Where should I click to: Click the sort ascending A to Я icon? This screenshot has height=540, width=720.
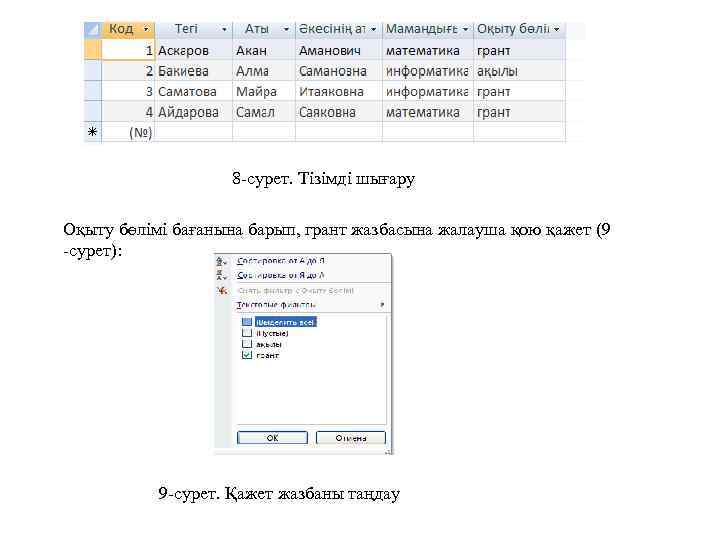[222, 262]
